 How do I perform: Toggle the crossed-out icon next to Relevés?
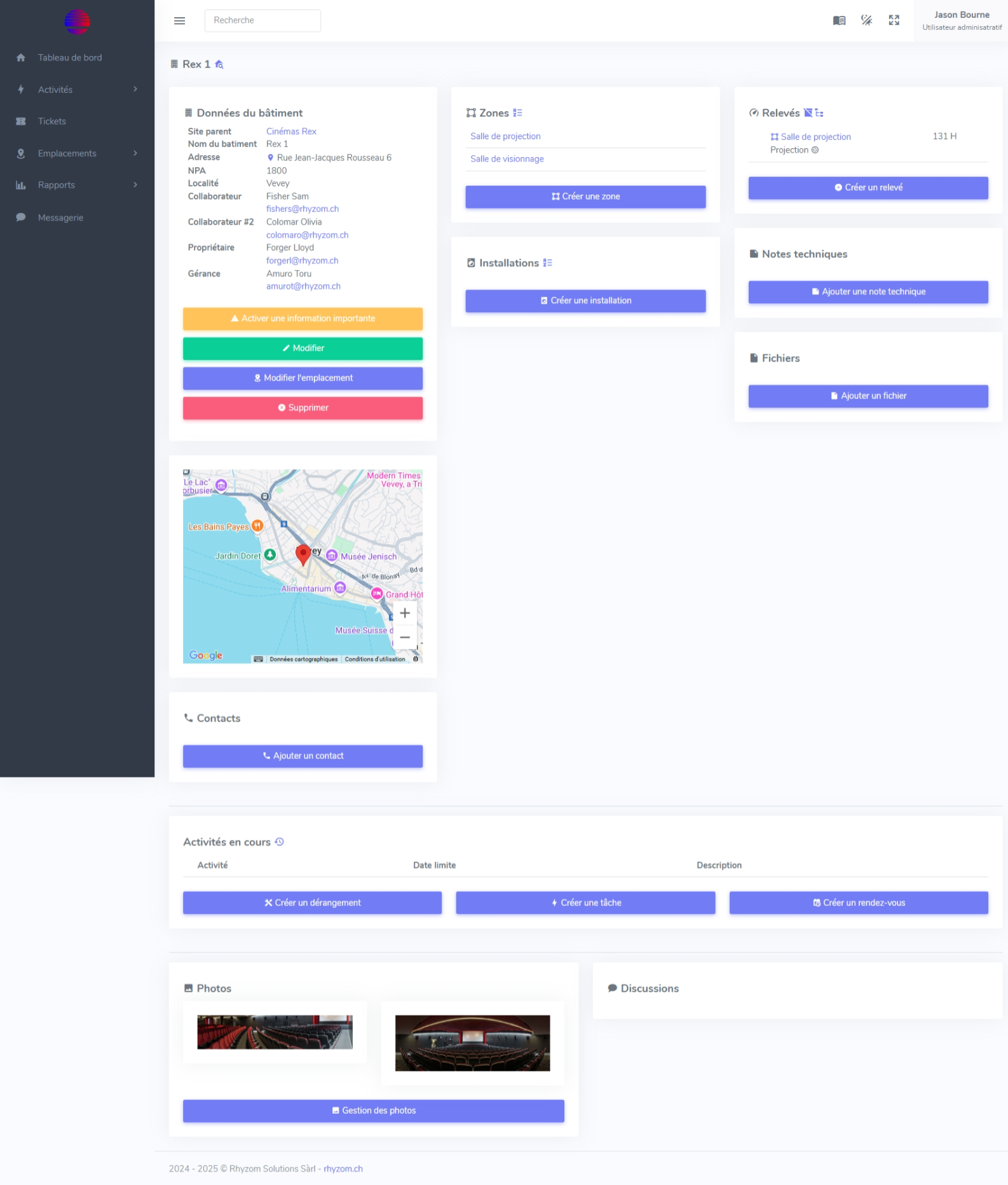coord(808,113)
